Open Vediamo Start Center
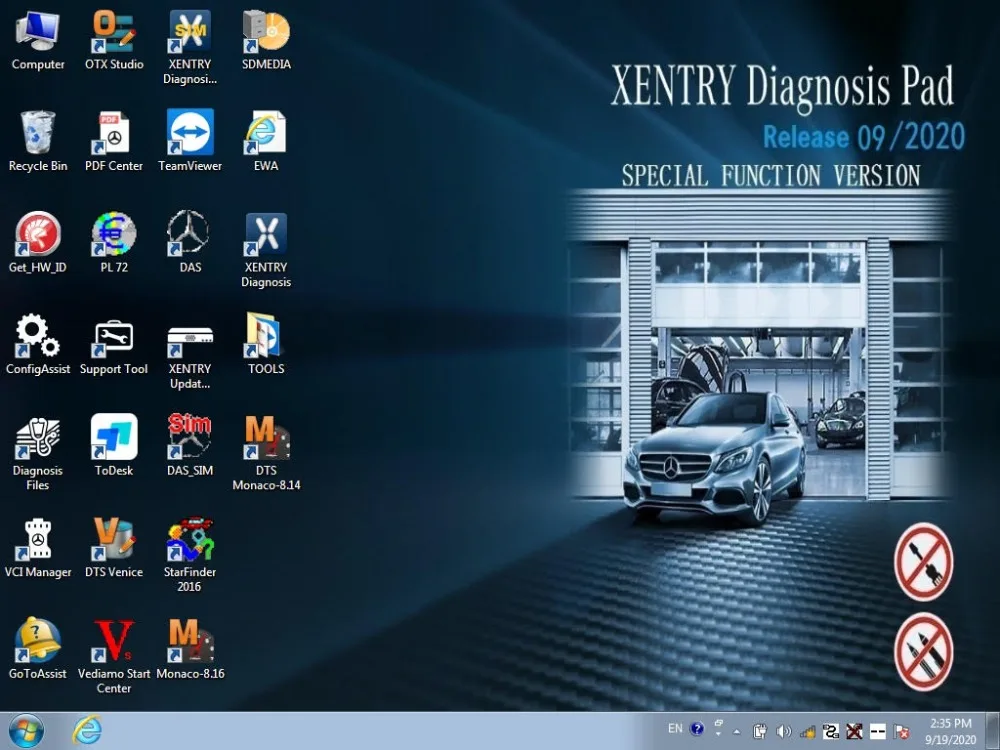Screen dimensions: 1000x750 point(114,656)
